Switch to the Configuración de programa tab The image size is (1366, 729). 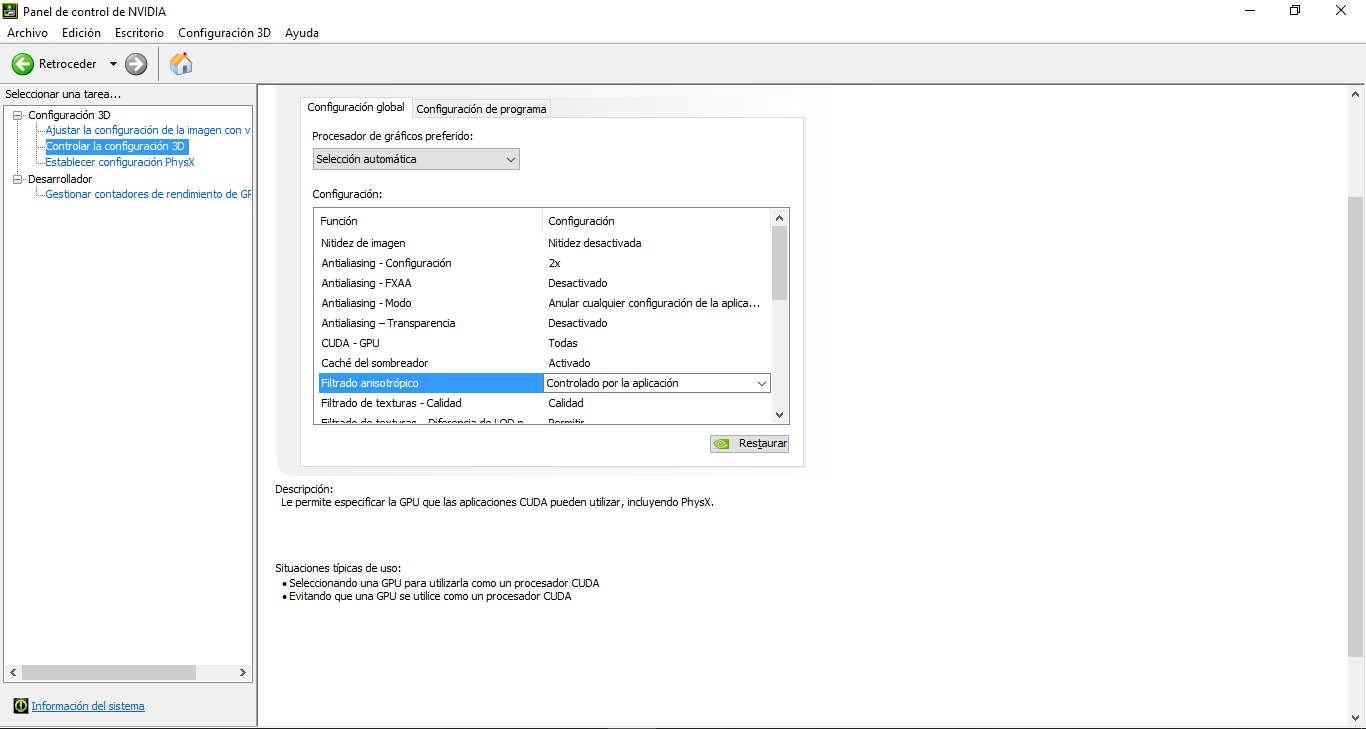coord(481,109)
